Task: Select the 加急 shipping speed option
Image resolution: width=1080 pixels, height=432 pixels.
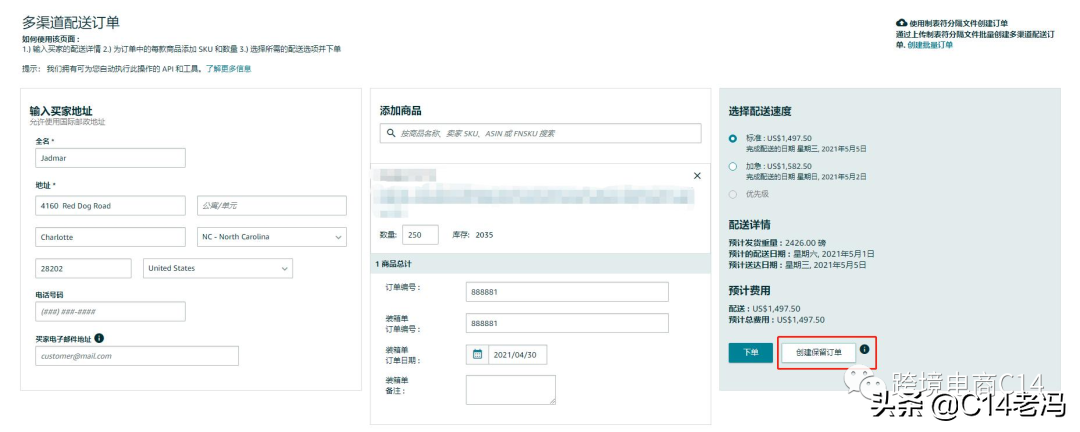Action: [x=733, y=166]
